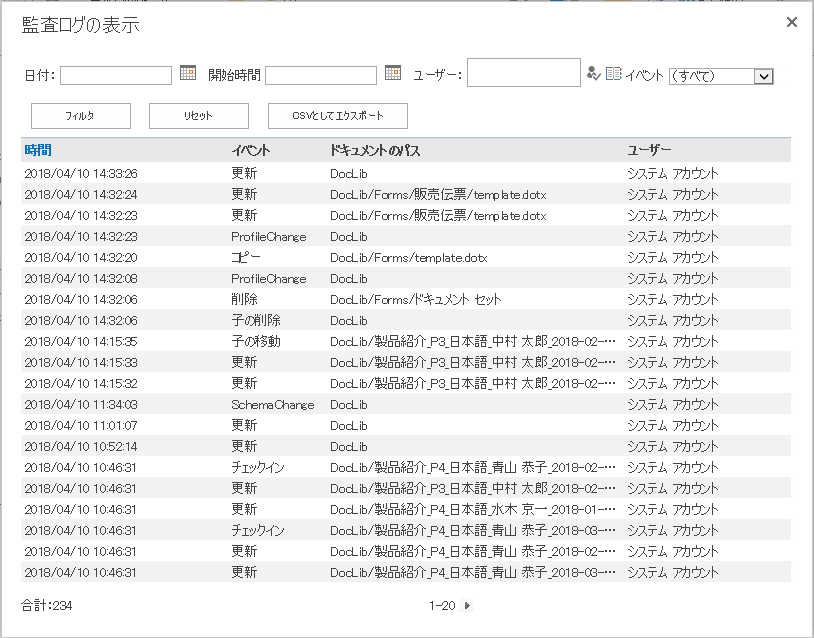Click the CSVとしてエクスポート button

click(x=338, y=116)
